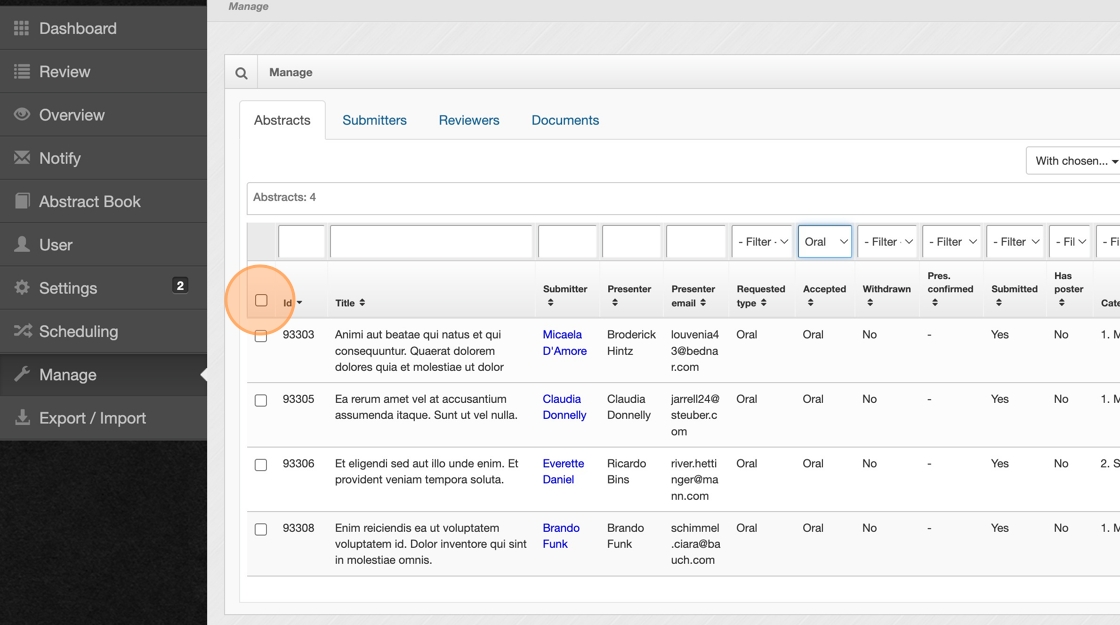Tick the select-all checkbox in table header
The height and width of the screenshot is (625, 1120).
click(x=261, y=300)
